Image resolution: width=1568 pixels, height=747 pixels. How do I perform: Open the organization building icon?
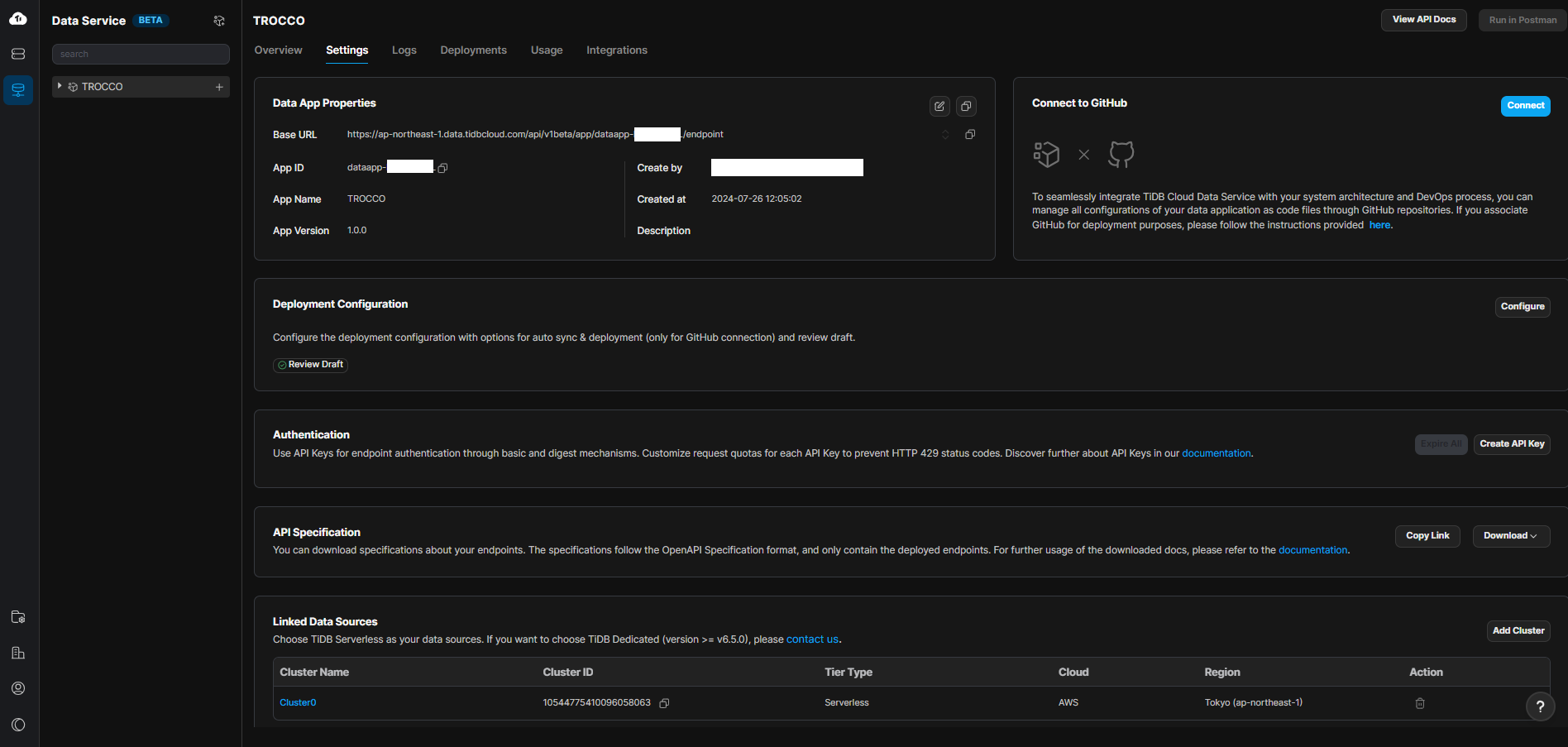(18, 653)
